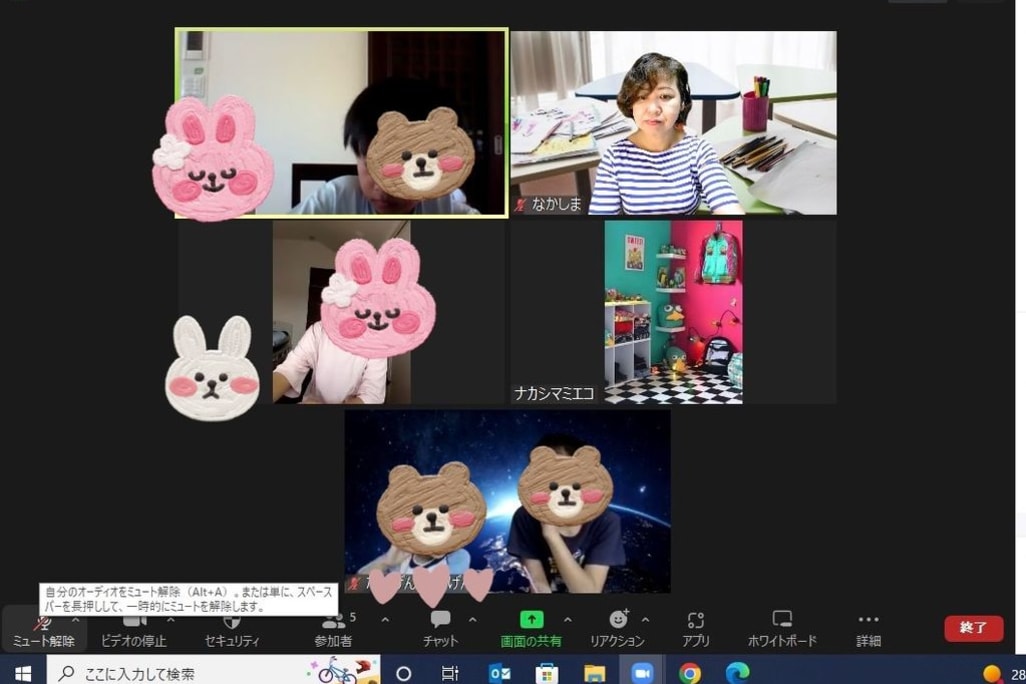Start screen sharing with 画面の共有
Viewport: 1026px width, 684px height.
click(x=531, y=630)
